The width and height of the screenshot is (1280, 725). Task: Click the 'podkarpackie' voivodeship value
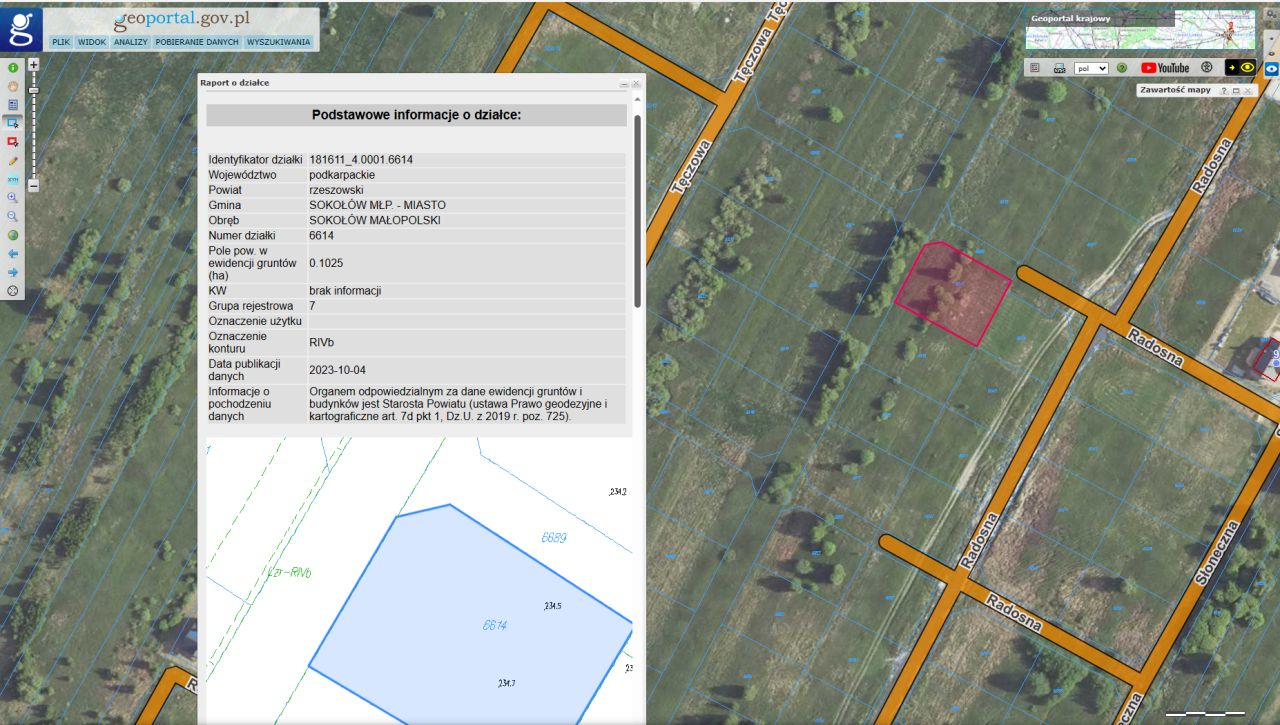[342, 175]
